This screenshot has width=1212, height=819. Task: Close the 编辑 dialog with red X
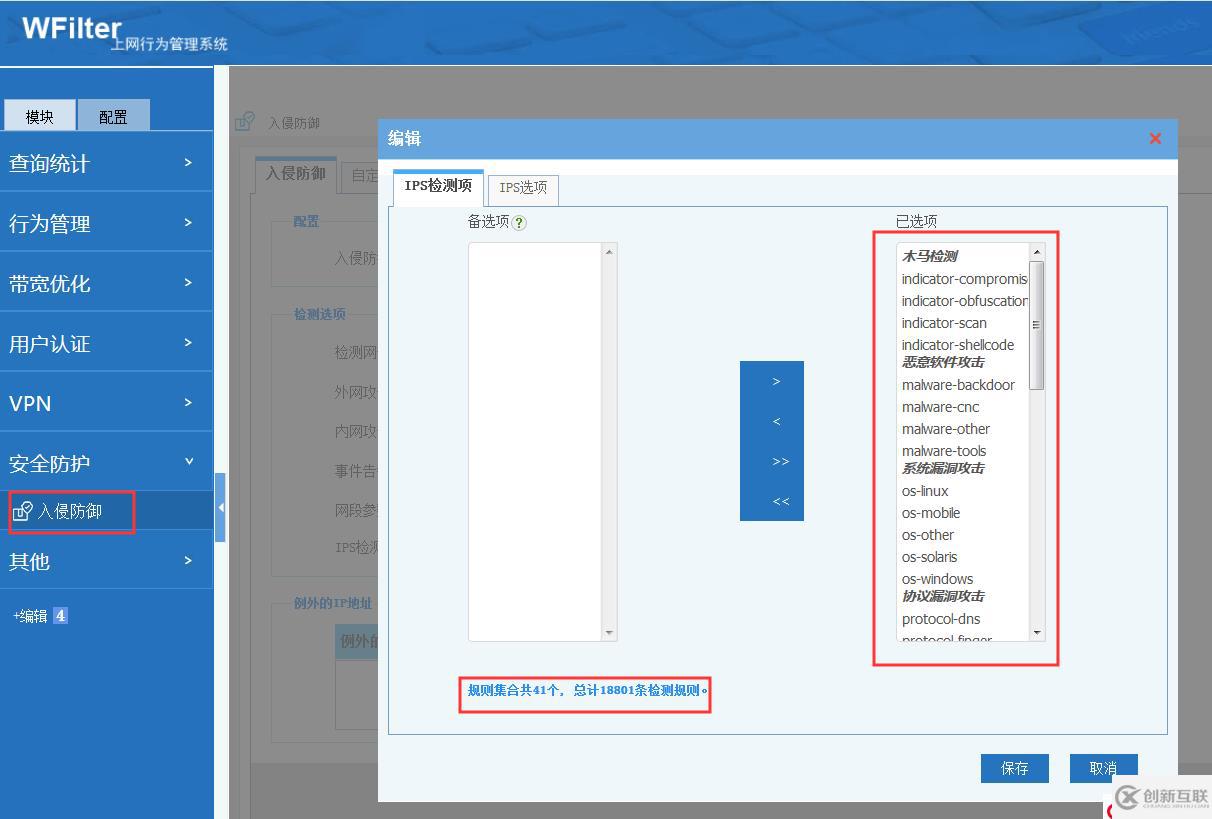pos(1155,139)
